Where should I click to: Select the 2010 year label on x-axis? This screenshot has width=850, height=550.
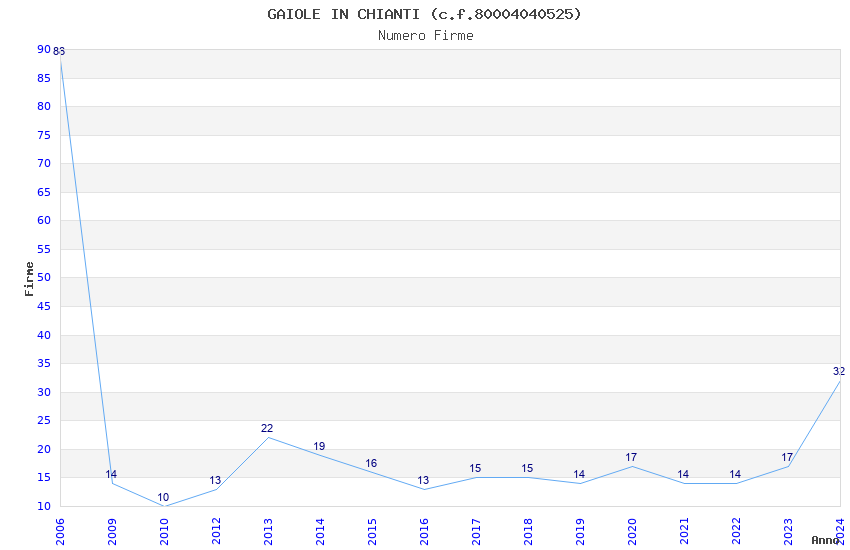[x=164, y=531]
